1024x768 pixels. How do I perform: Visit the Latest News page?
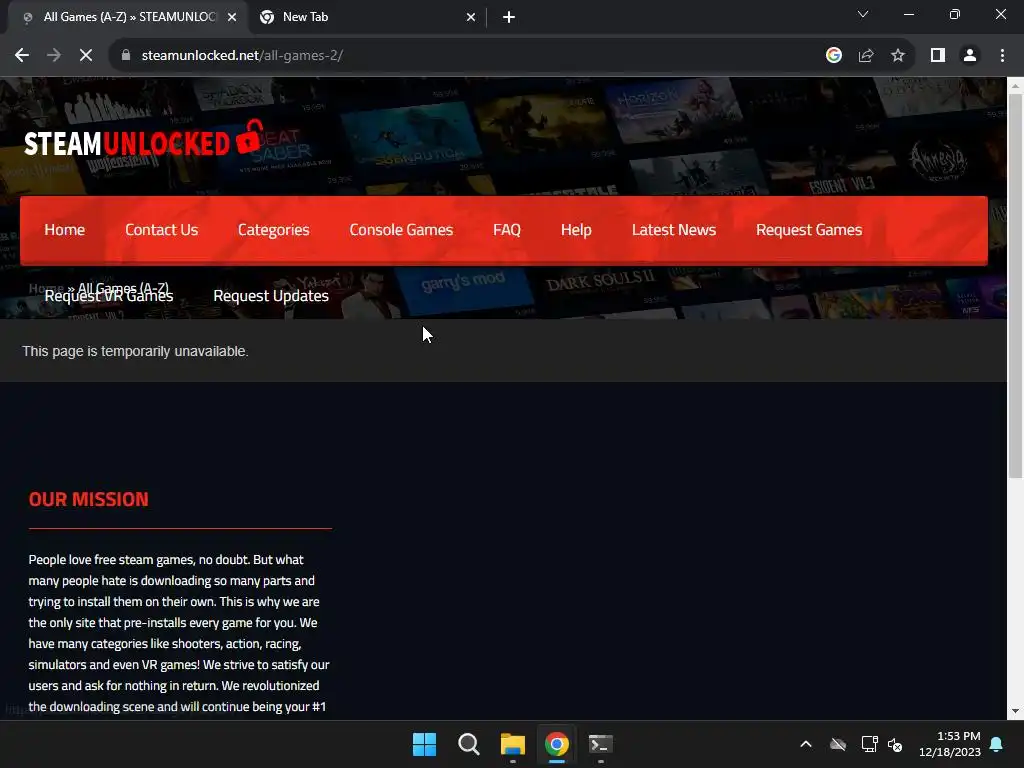click(674, 230)
